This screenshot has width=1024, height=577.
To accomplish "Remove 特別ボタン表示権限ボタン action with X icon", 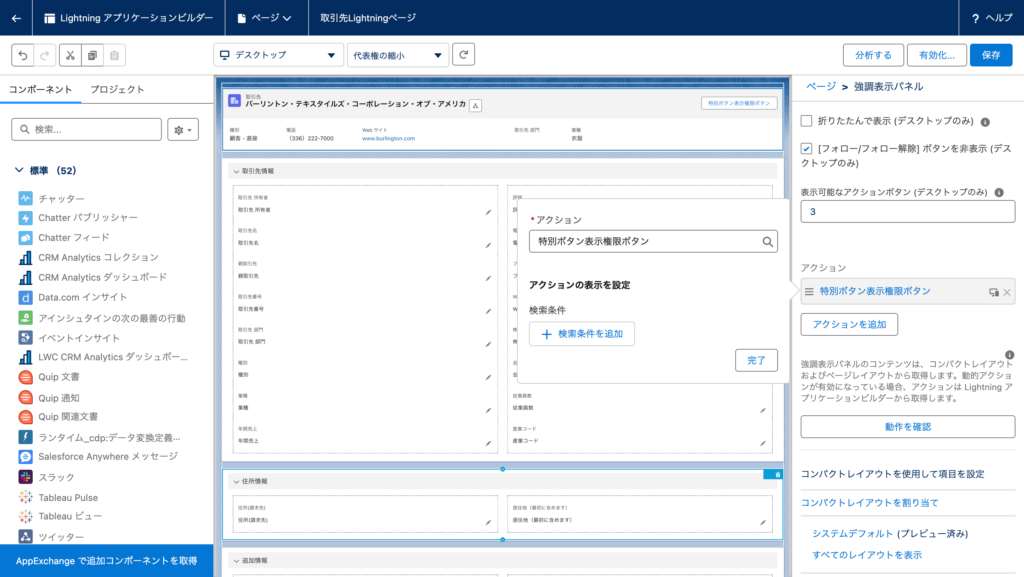I will [x=1007, y=292].
